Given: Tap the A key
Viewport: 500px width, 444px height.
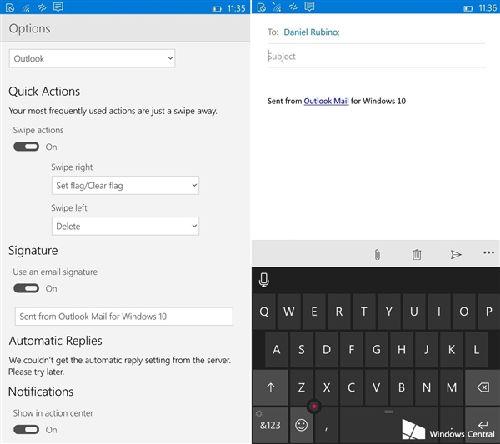Looking at the screenshot, I should [276, 349].
